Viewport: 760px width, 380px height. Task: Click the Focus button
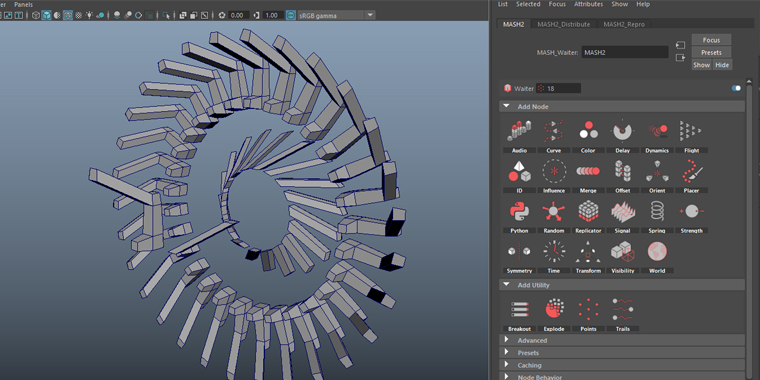pyautogui.click(x=711, y=40)
